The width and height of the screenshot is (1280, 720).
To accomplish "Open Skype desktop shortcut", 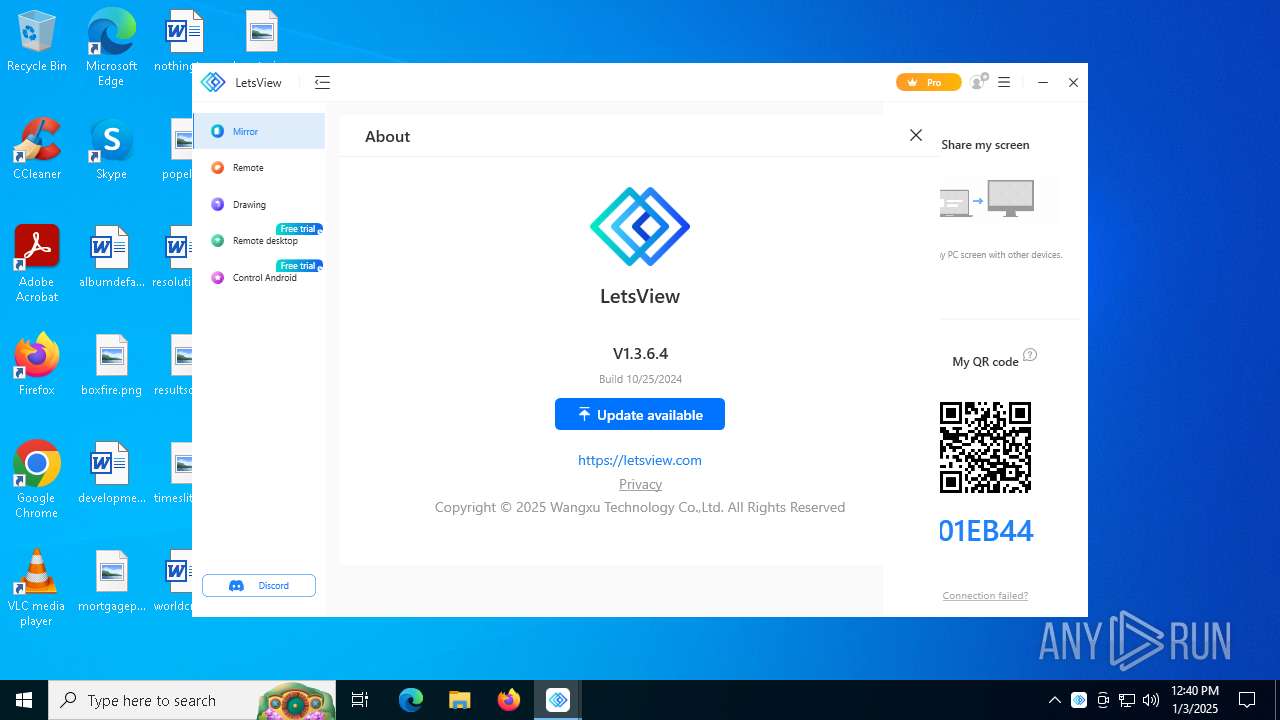I will 111,150.
